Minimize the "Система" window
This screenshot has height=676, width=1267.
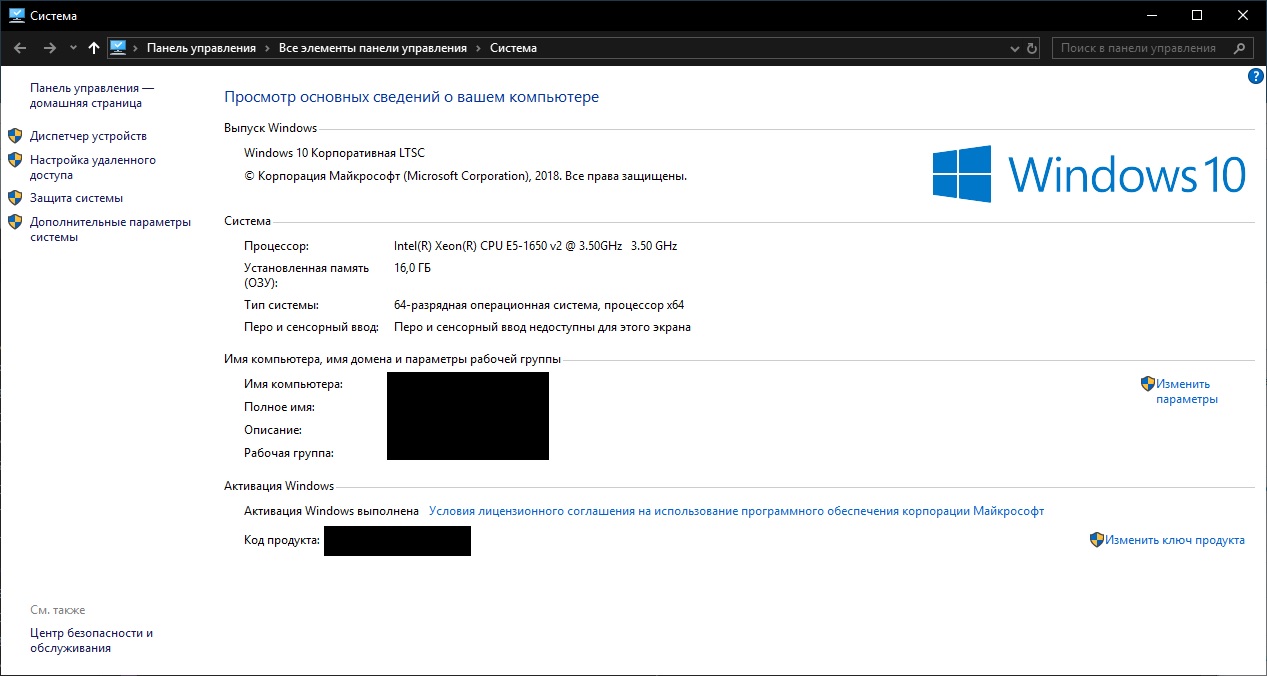coord(1151,15)
